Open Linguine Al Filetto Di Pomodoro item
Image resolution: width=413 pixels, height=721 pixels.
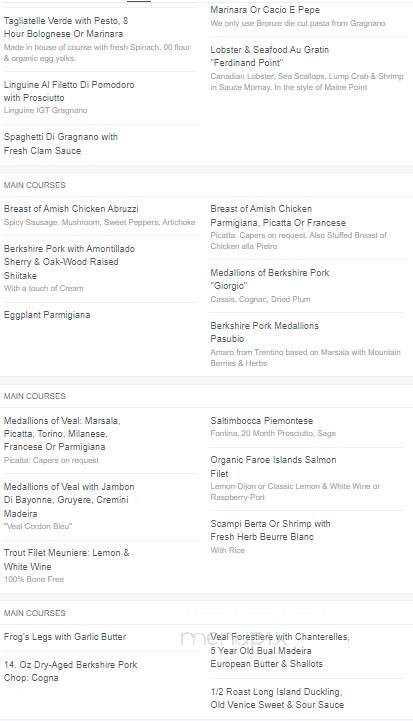pos(69,91)
